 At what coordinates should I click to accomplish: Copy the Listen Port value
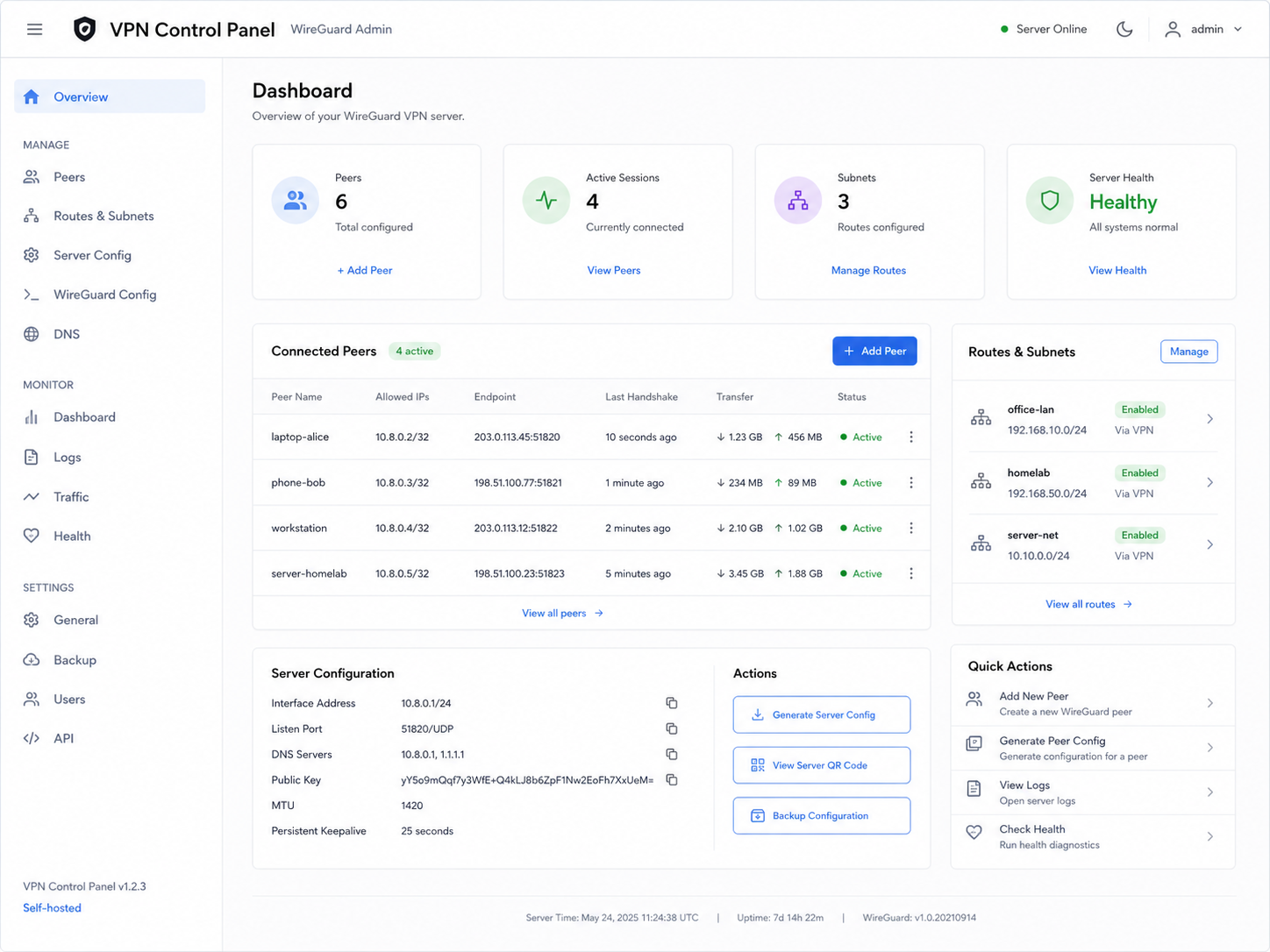pyautogui.click(x=672, y=728)
